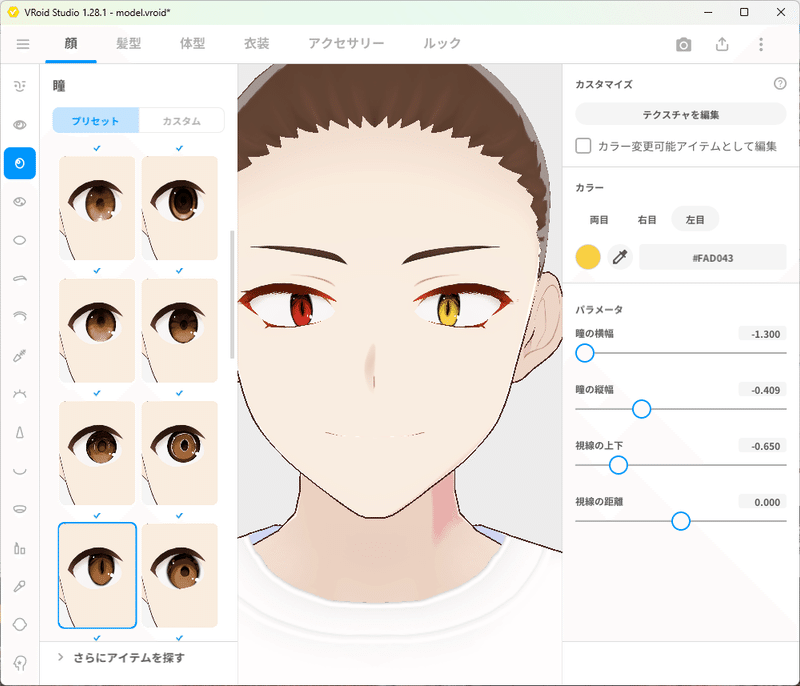This screenshot has width=800, height=686.
Task: Open the hamburger main menu
Action: click(23, 44)
